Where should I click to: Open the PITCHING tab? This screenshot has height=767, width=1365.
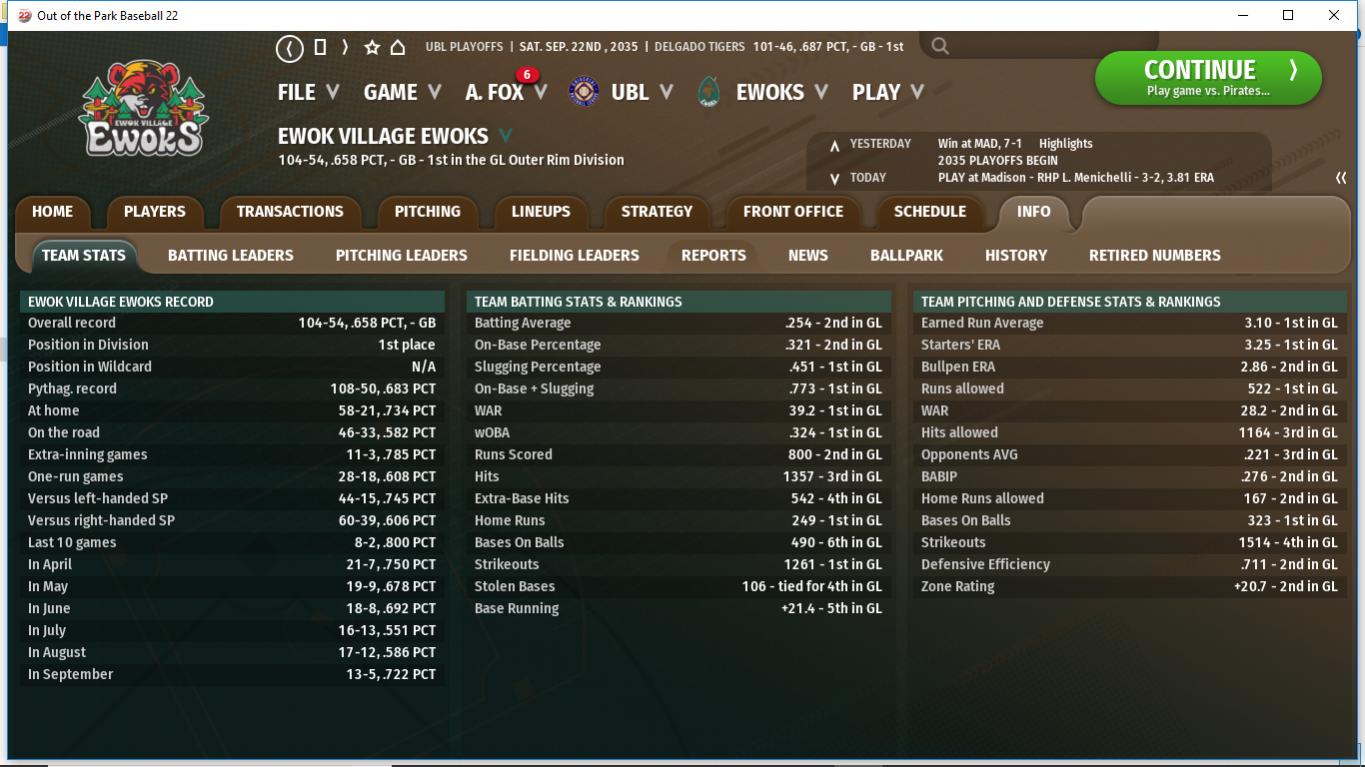(427, 211)
